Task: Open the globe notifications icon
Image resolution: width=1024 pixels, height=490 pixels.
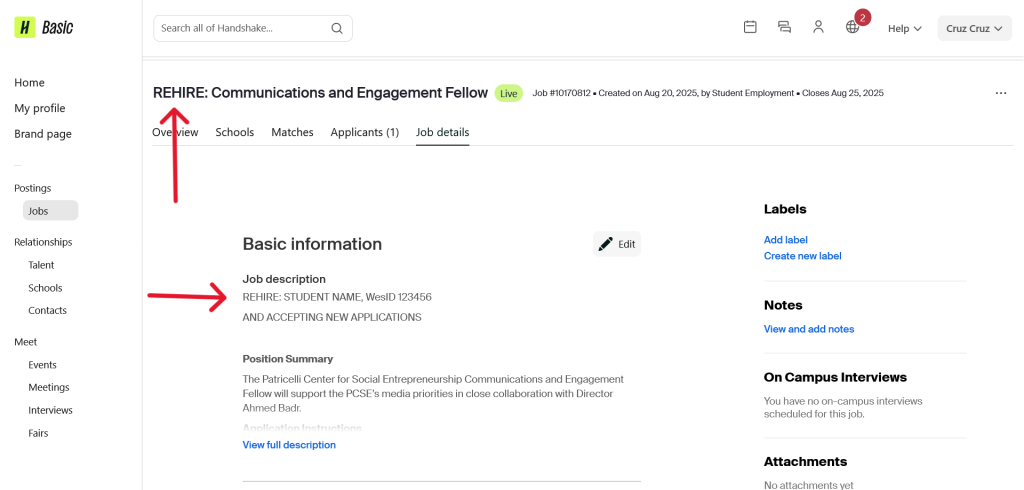Action: click(853, 28)
